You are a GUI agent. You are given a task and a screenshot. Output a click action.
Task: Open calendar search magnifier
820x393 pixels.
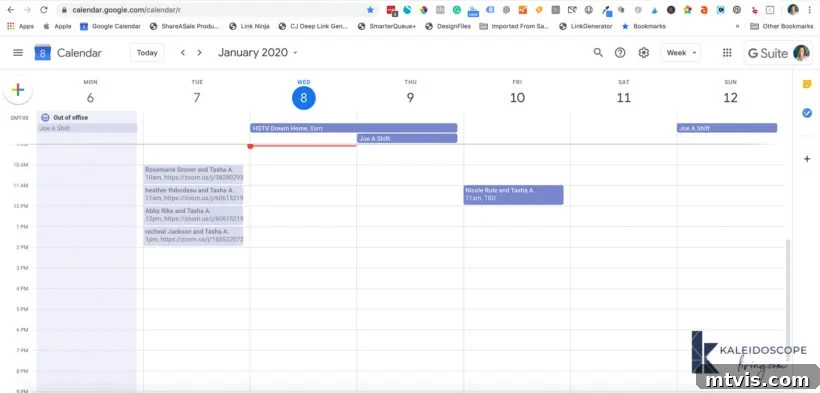point(598,52)
